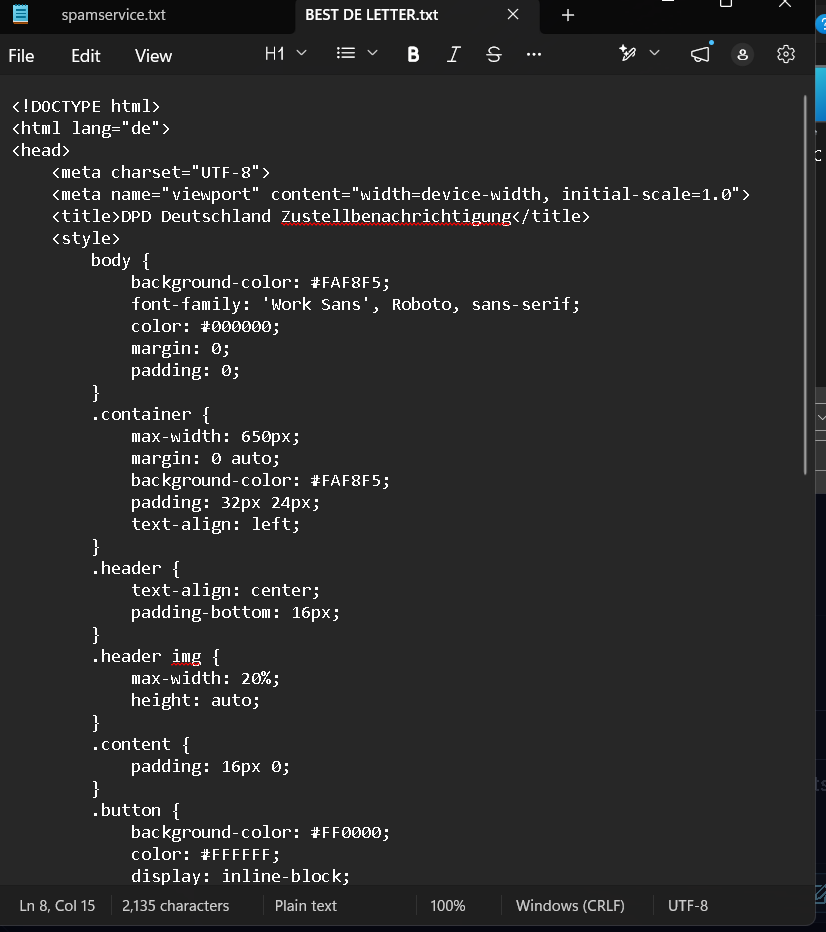This screenshot has width=826, height=932.
Task: Expand the heading style dropdown arrow
Action: (302, 53)
